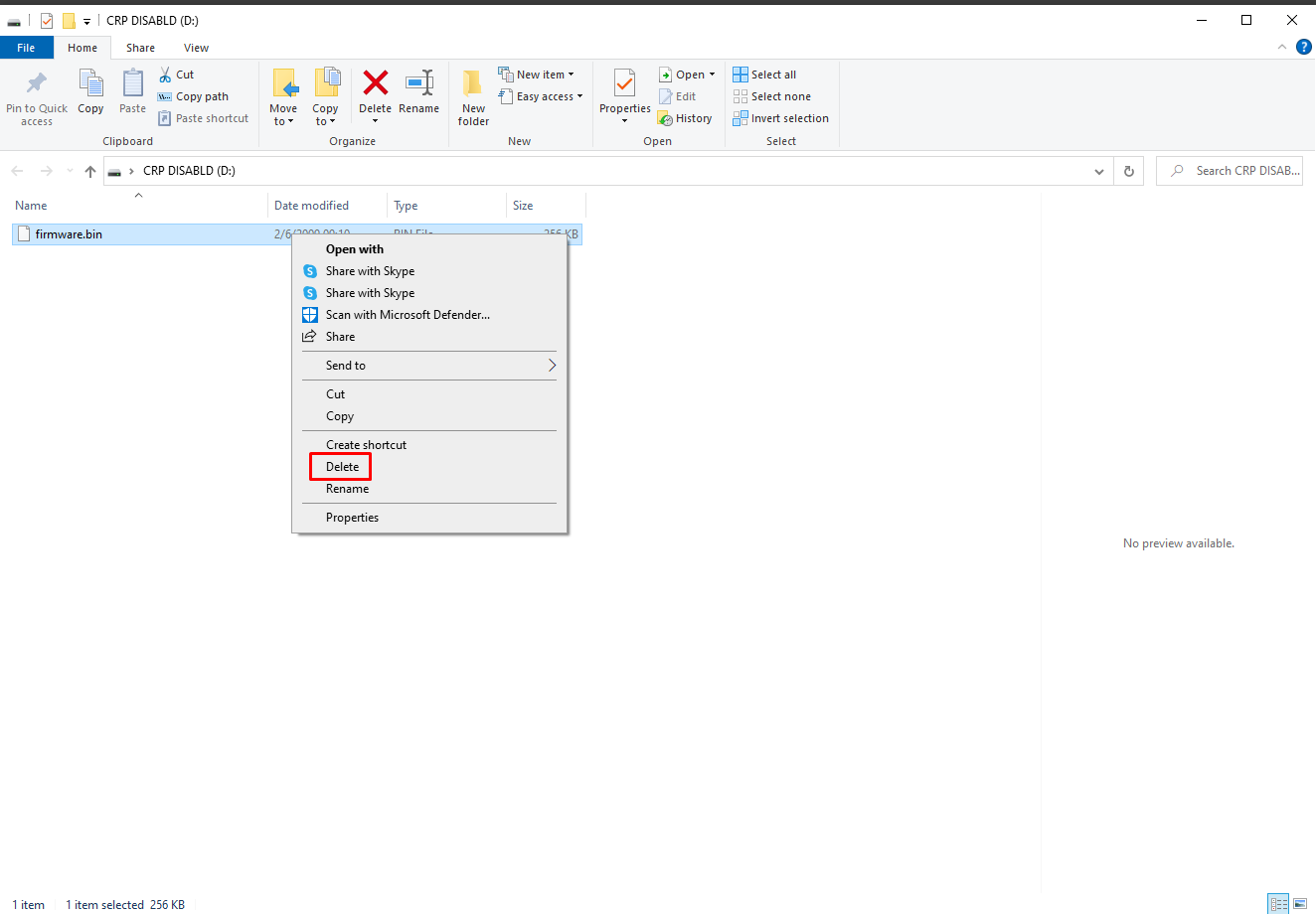The height and width of the screenshot is (914, 1316).
Task: Choose Delete from the context menu
Action: 342,467
